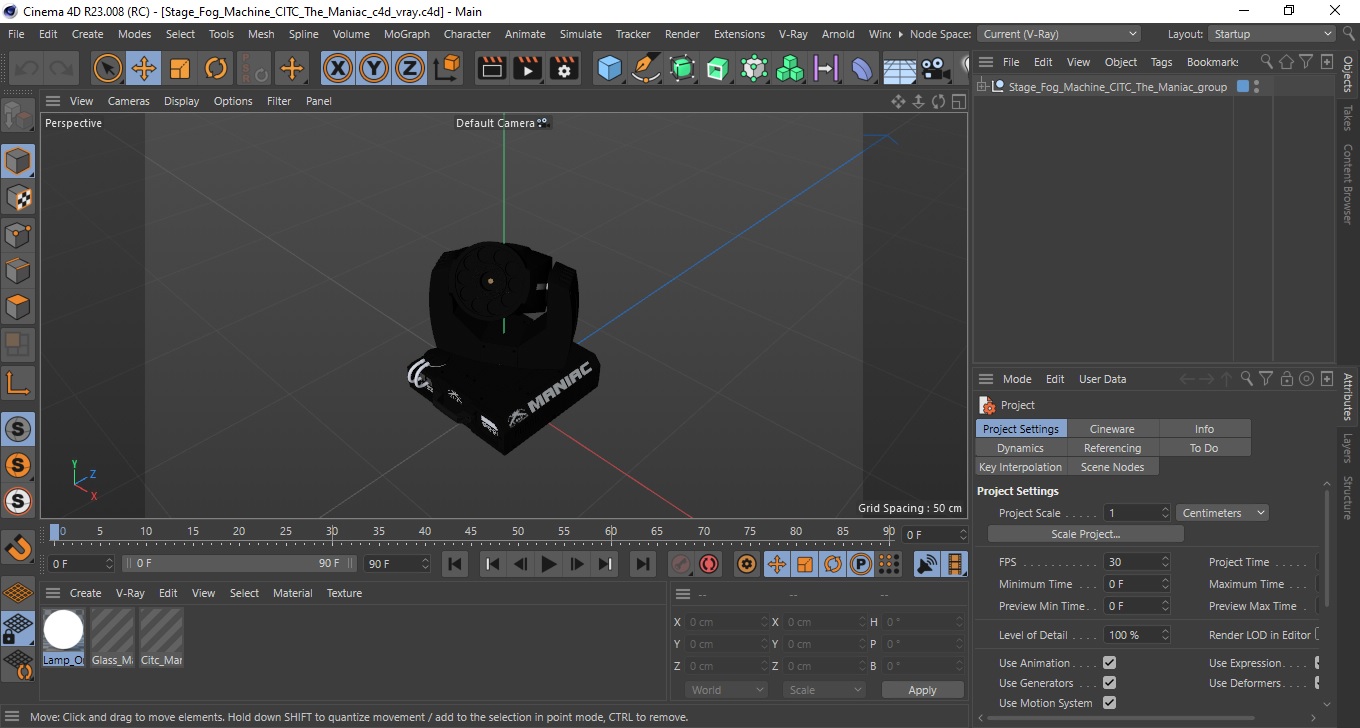Image resolution: width=1360 pixels, height=728 pixels.
Task: Open viewport Cameras menu
Action: pos(129,101)
